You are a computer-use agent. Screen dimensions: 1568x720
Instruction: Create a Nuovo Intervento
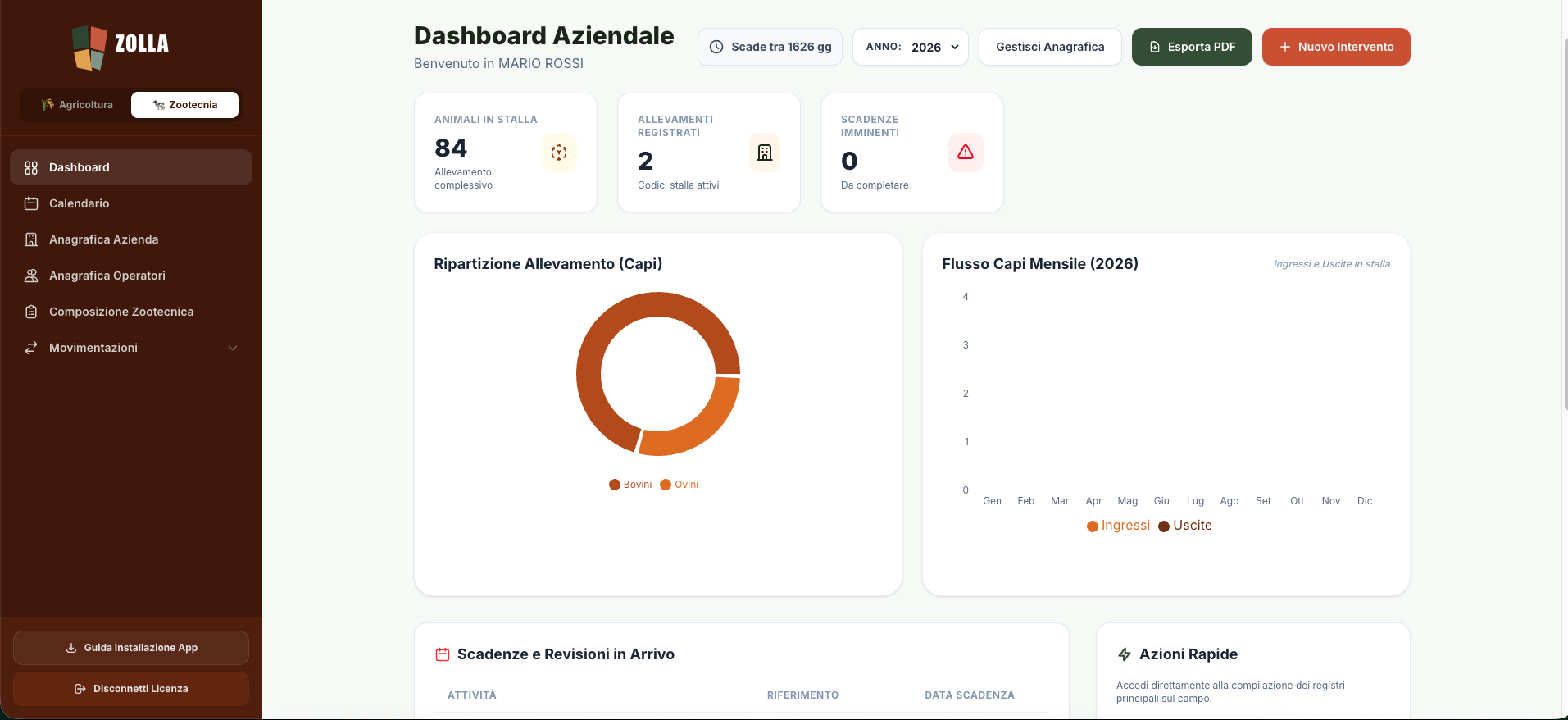click(x=1336, y=47)
